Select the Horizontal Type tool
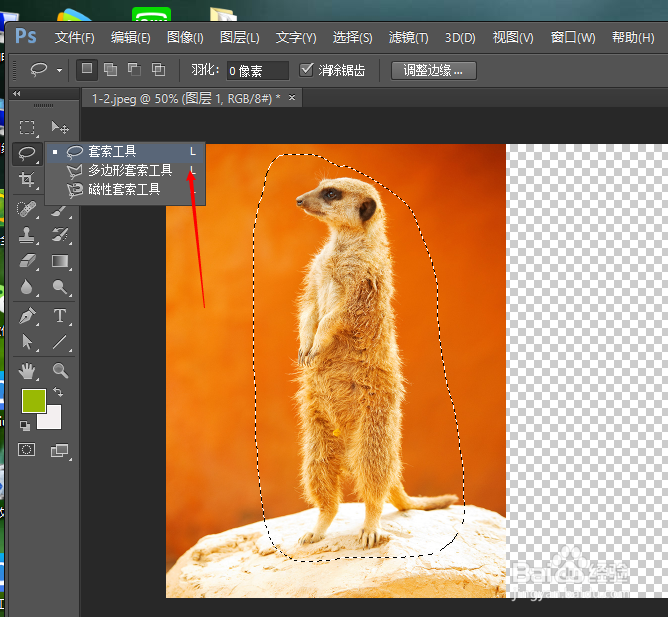The height and width of the screenshot is (617, 668). pos(60,316)
